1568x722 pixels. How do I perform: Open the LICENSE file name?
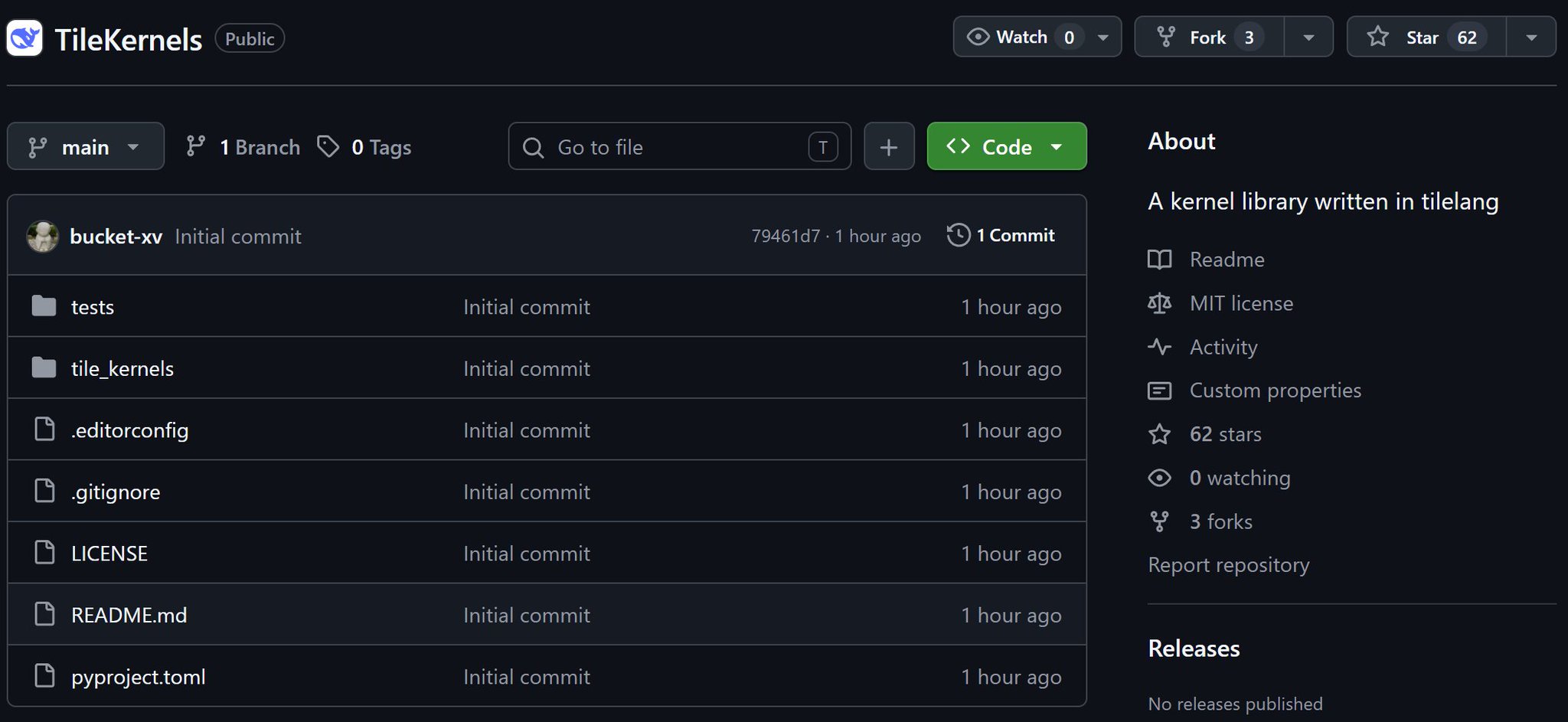click(x=109, y=554)
